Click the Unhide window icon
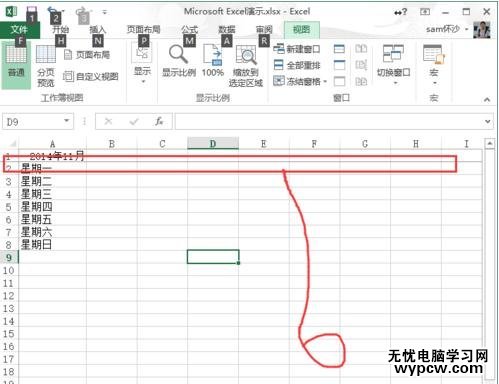The width and height of the screenshot is (499, 384). pyautogui.click(x=339, y=81)
